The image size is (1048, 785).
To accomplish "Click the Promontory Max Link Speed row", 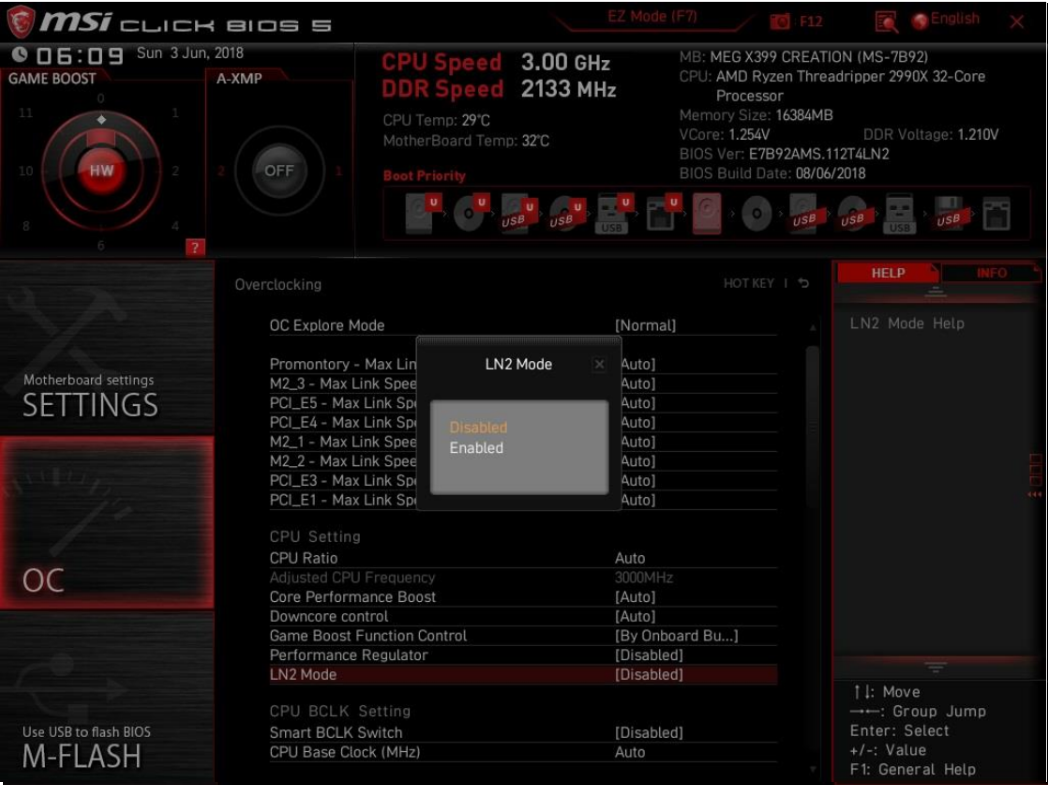I will [x=523, y=364].
